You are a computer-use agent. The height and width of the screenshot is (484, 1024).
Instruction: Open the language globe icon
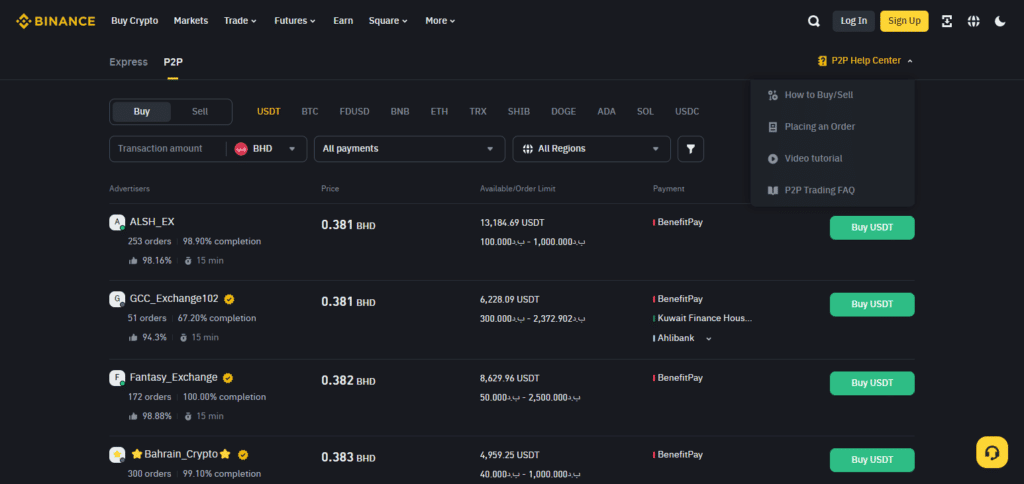tap(974, 21)
